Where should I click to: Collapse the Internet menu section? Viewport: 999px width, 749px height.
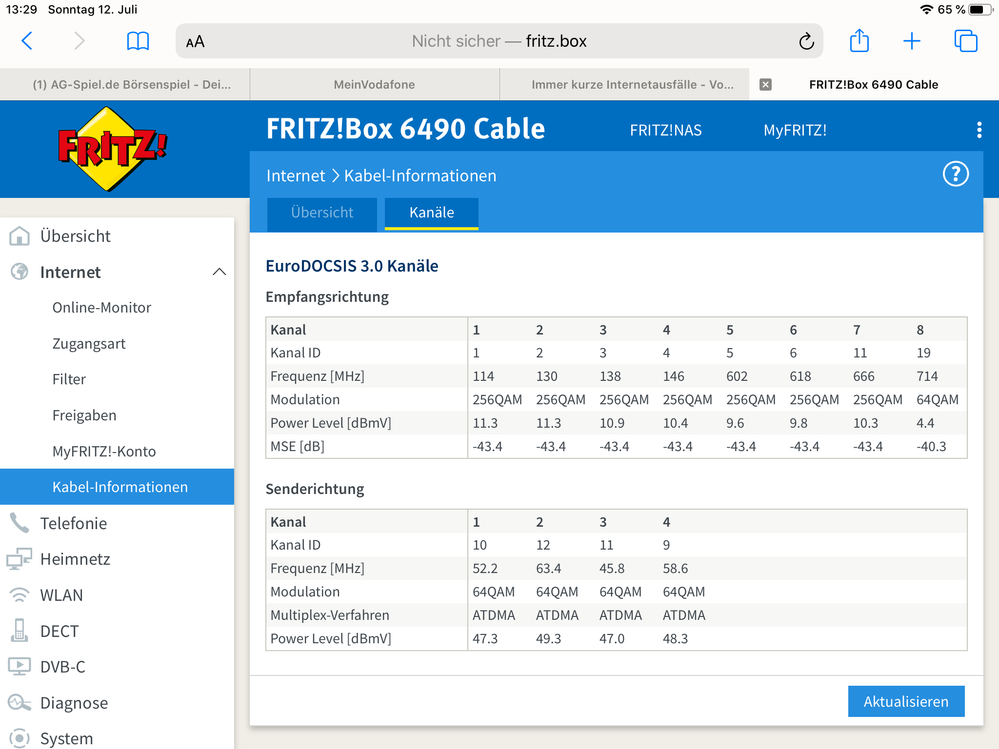(x=219, y=272)
